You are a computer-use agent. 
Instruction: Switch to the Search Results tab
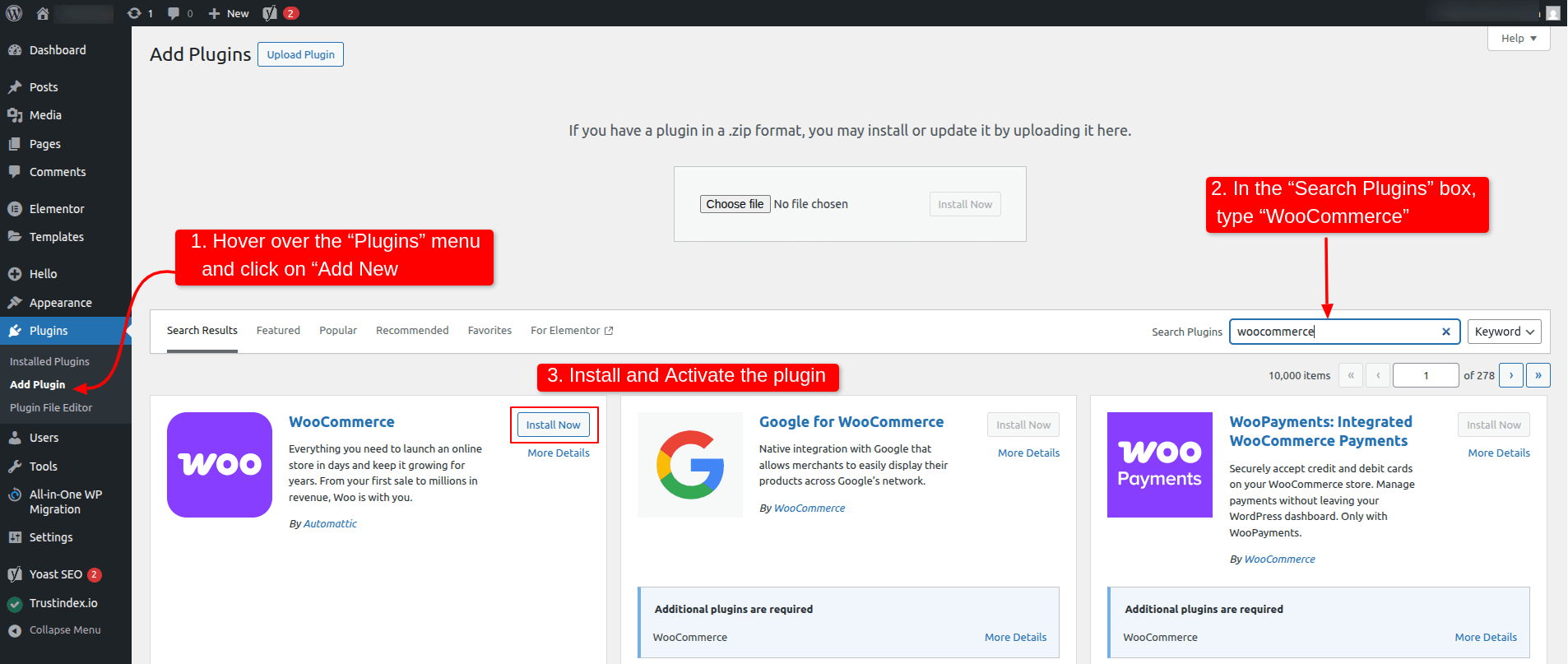(x=202, y=331)
